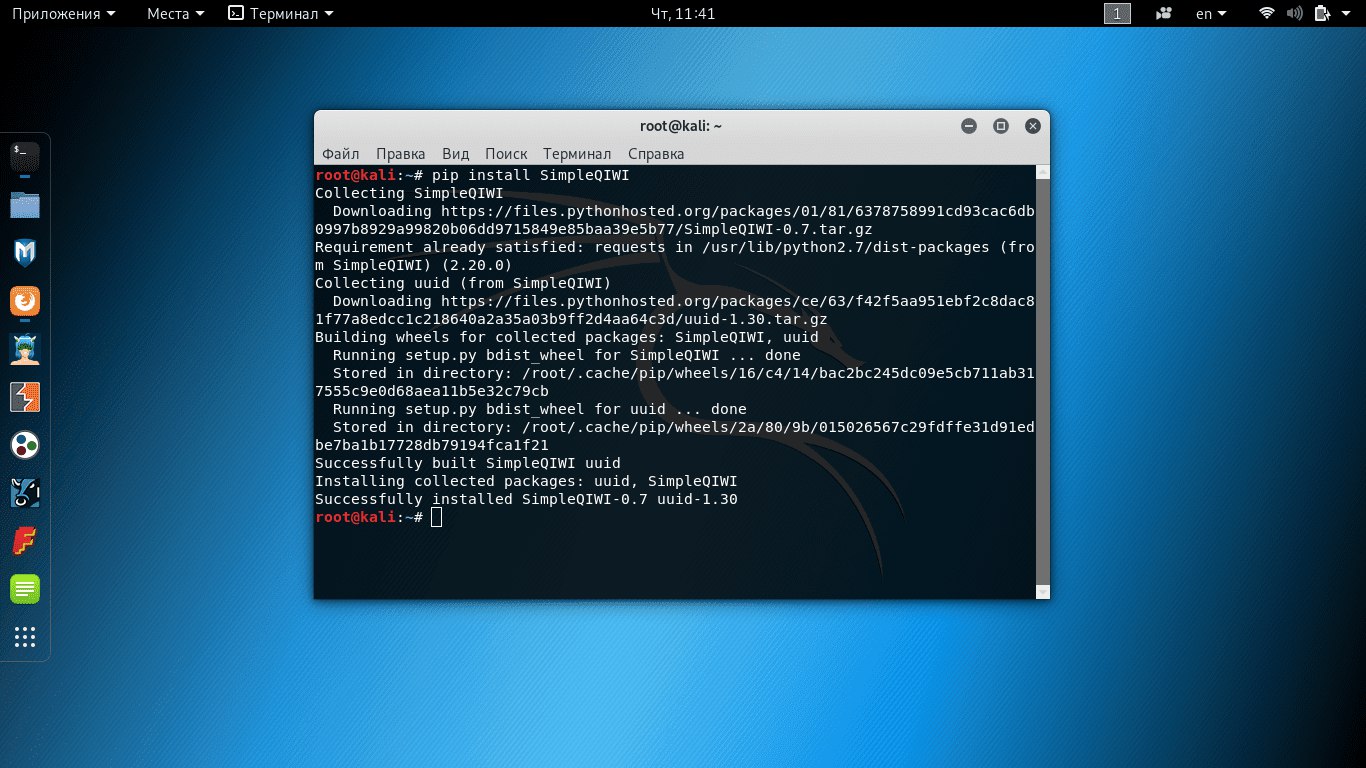Open the en keyboard layout dropdown
The width and height of the screenshot is (1366, 768).
[1212, 14]
